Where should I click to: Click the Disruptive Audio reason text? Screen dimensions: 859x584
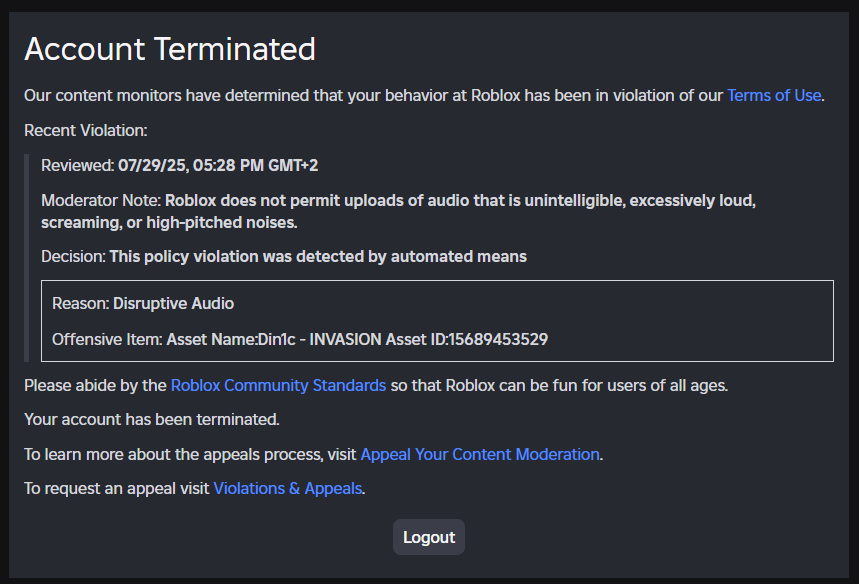coord(173,303)
